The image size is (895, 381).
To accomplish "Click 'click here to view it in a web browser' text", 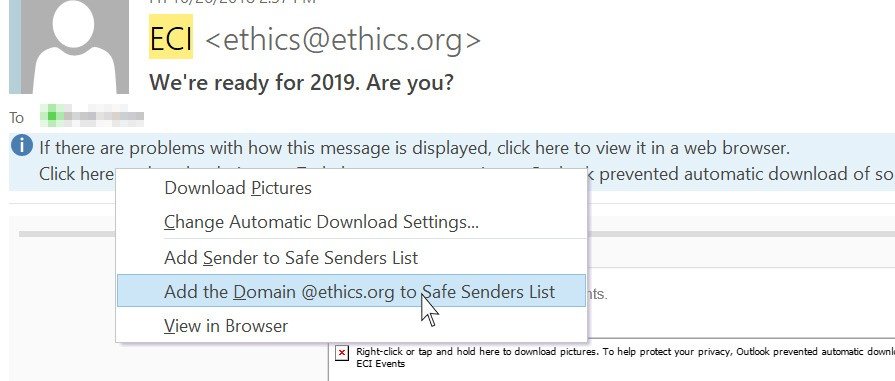I will pyautogui.click(x=643, y=148).
